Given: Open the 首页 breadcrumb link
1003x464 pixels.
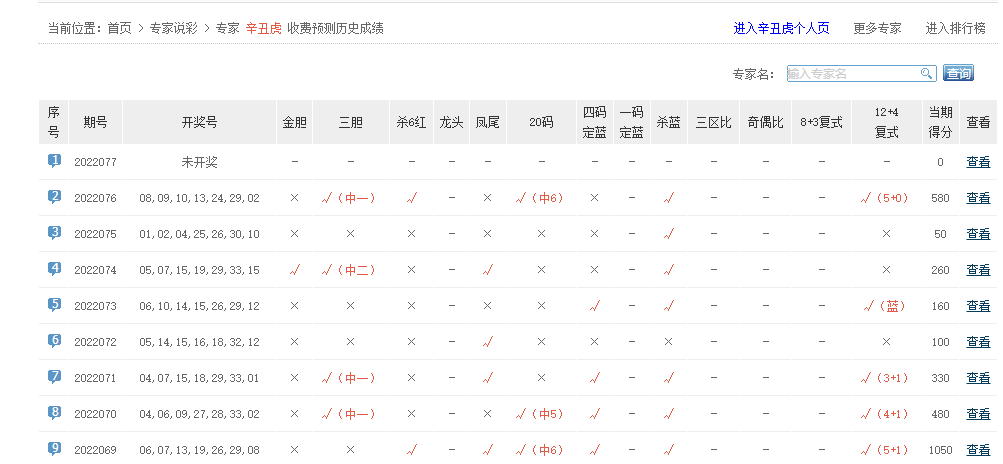Looking at the screenshot, I should 119,28.
